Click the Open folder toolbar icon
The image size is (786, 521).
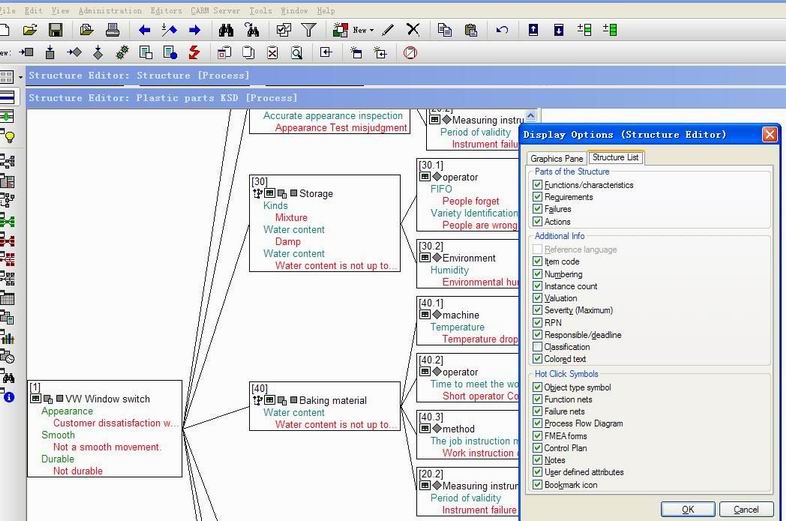click(30, 30)
